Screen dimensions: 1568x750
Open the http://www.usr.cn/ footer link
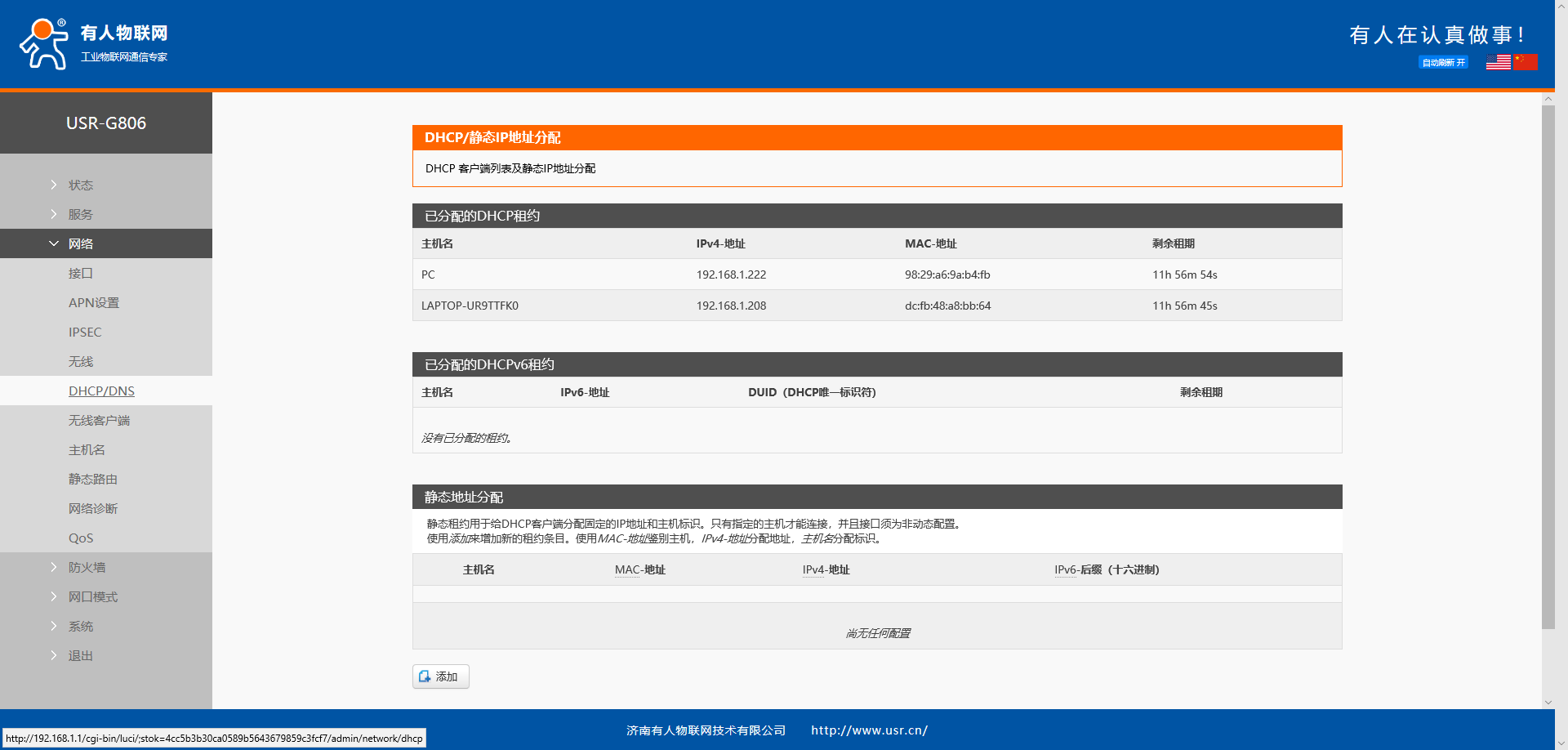click(x=869, y=730)
